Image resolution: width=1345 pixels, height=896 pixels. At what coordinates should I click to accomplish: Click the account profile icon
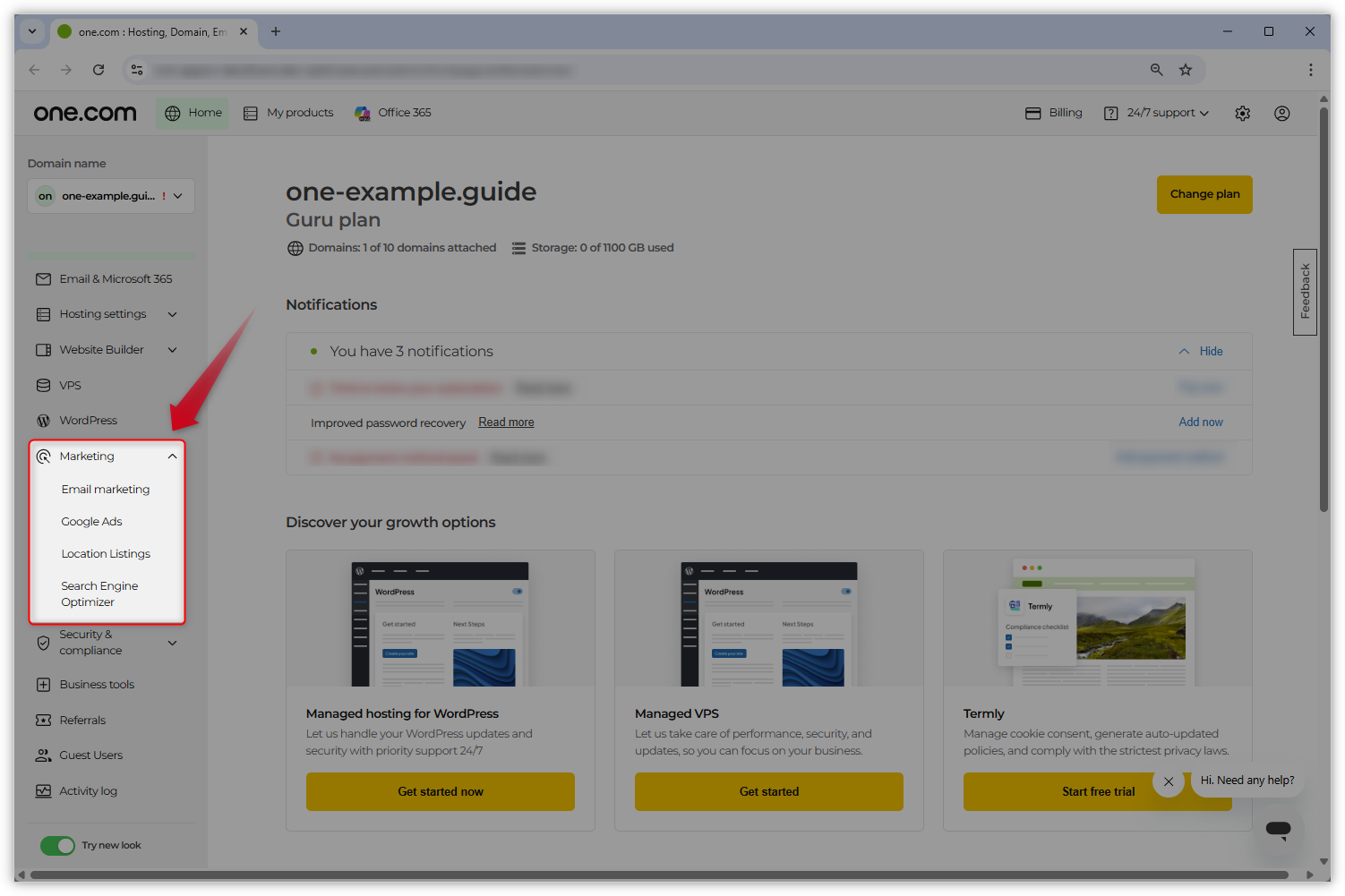click(x=1281, y=114)
